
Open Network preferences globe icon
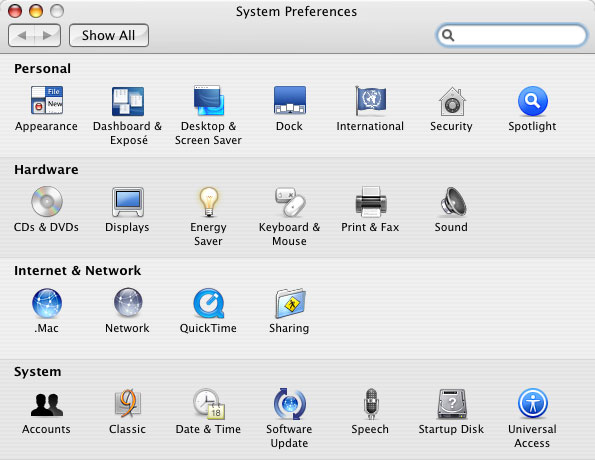click(x=128, y=302)
